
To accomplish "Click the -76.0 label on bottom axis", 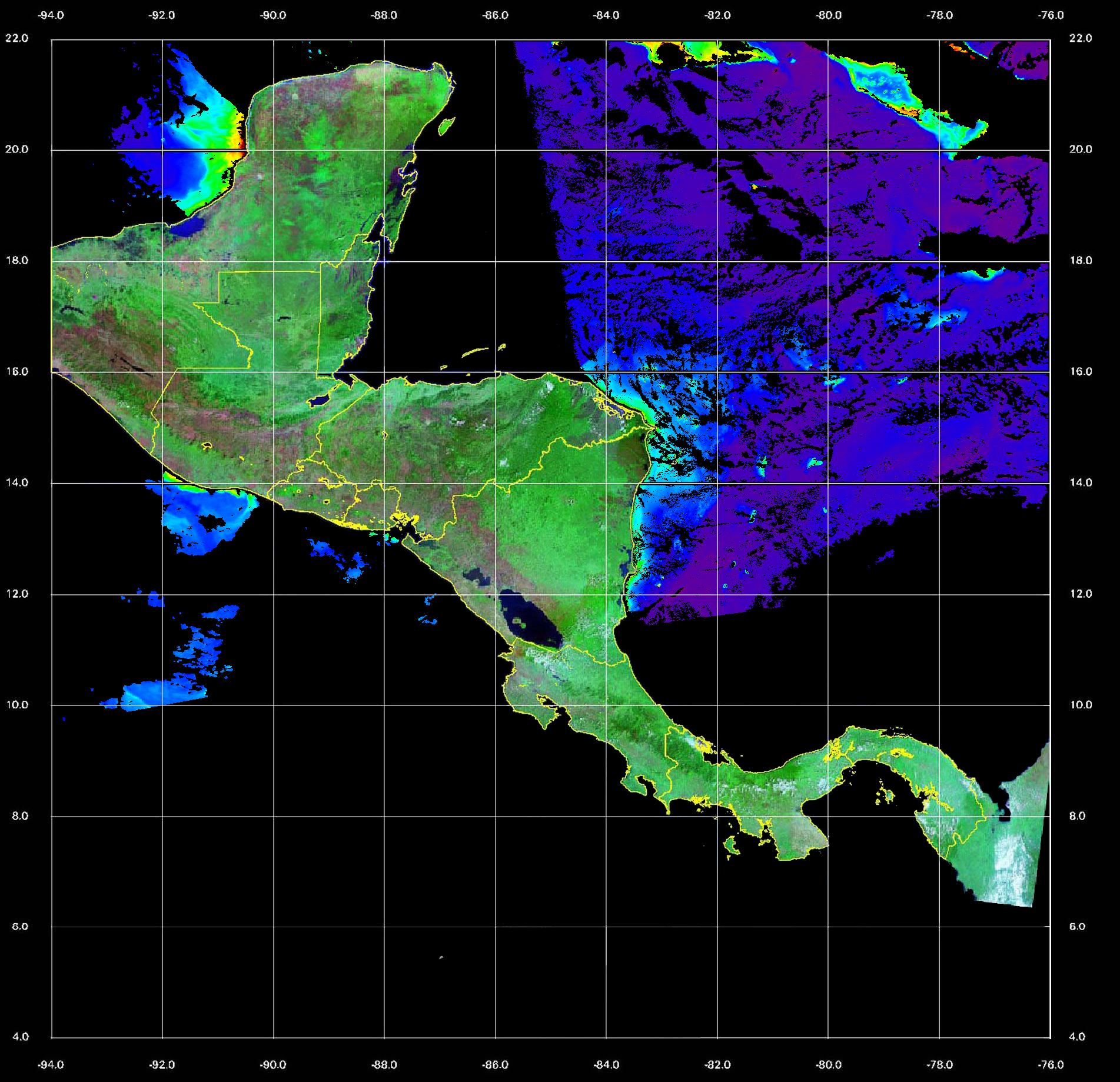I will click(1051, 1065).
